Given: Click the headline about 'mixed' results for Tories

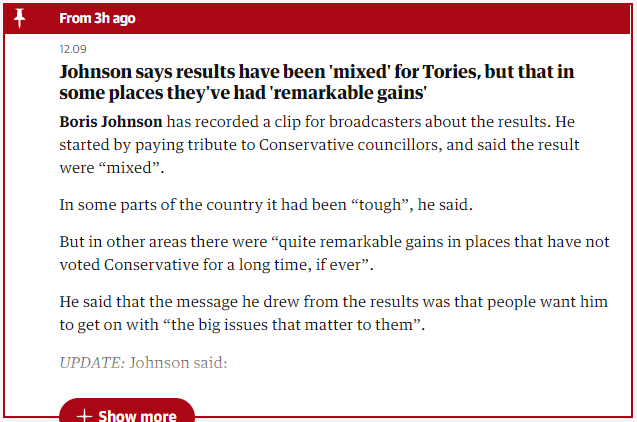Looking at the screenshot, I should 316,82.
